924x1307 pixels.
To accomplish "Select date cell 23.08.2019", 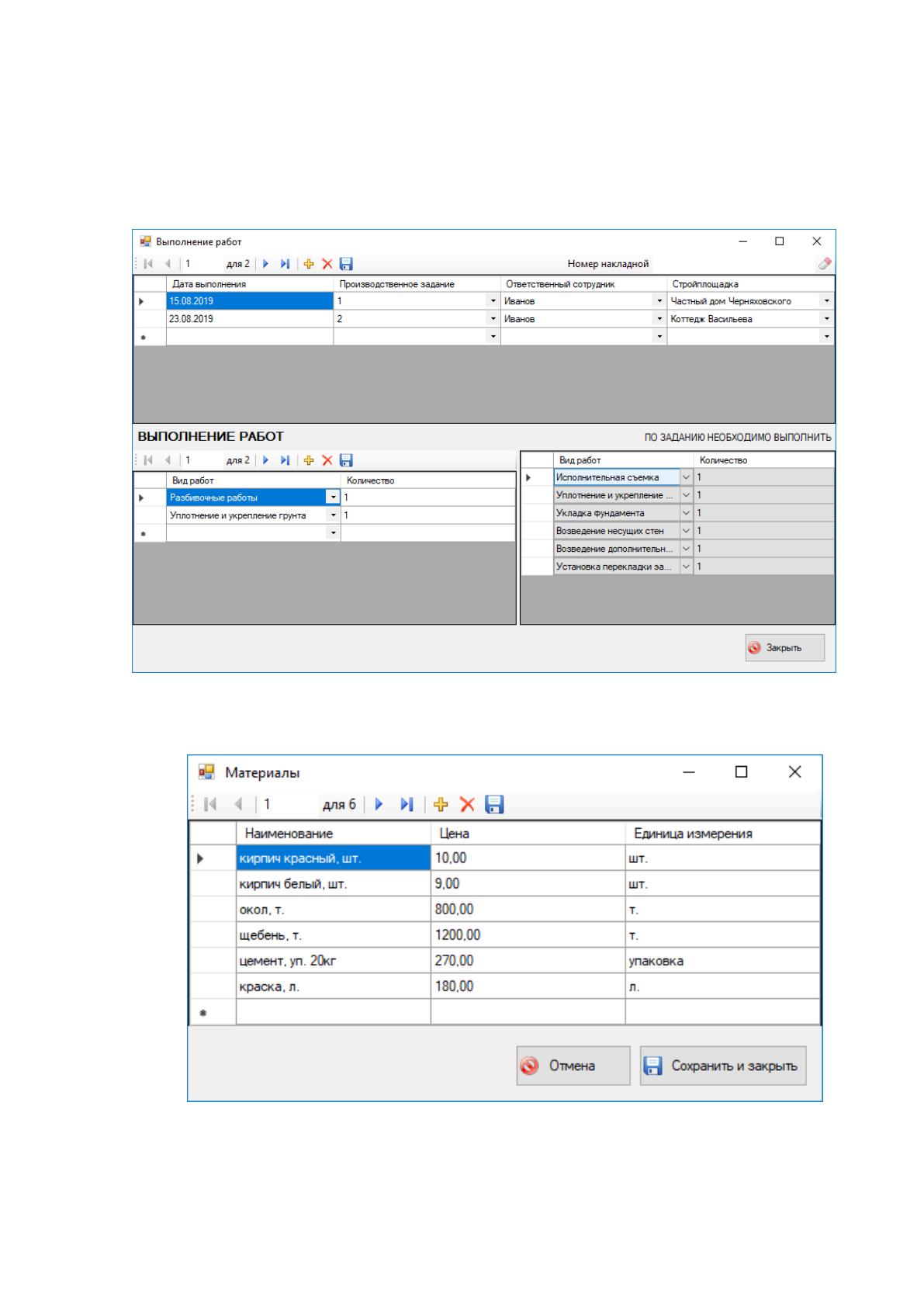I will tap(250, 319).
